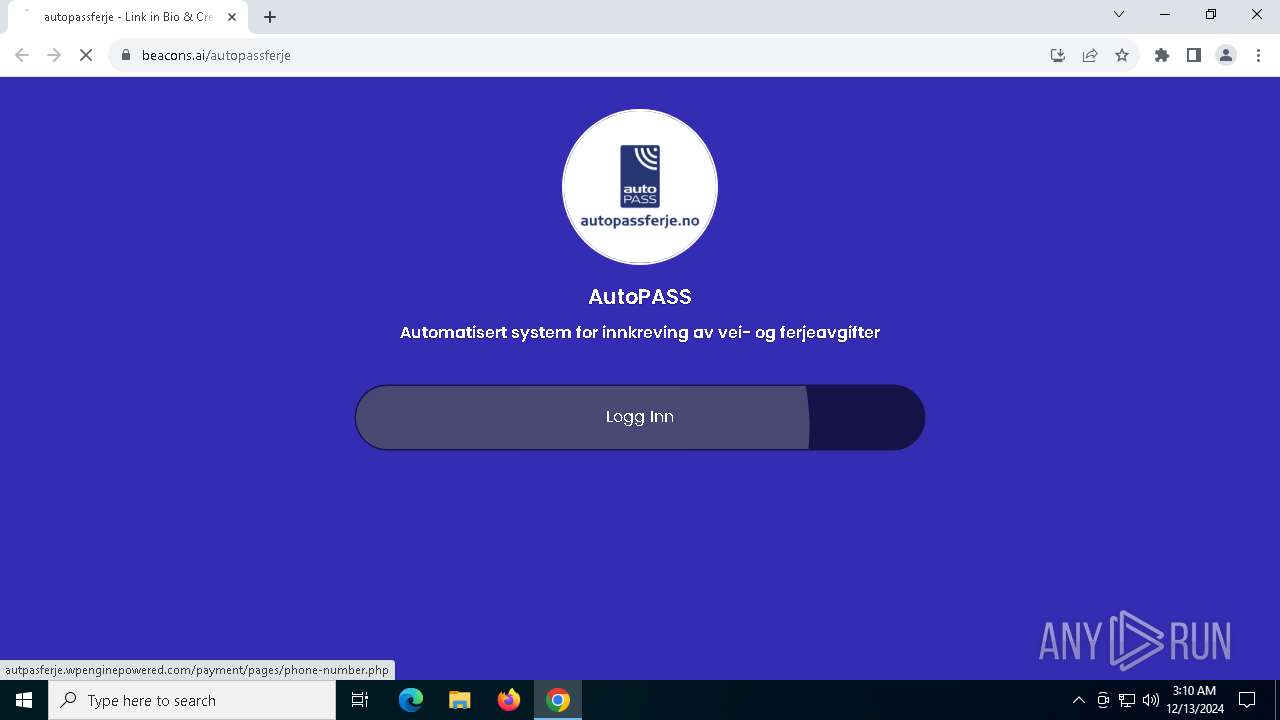Bookmark this tab with the star
Viewport: 1280px width, 720px height.
pyautogui.click(x=1122, y=55)
